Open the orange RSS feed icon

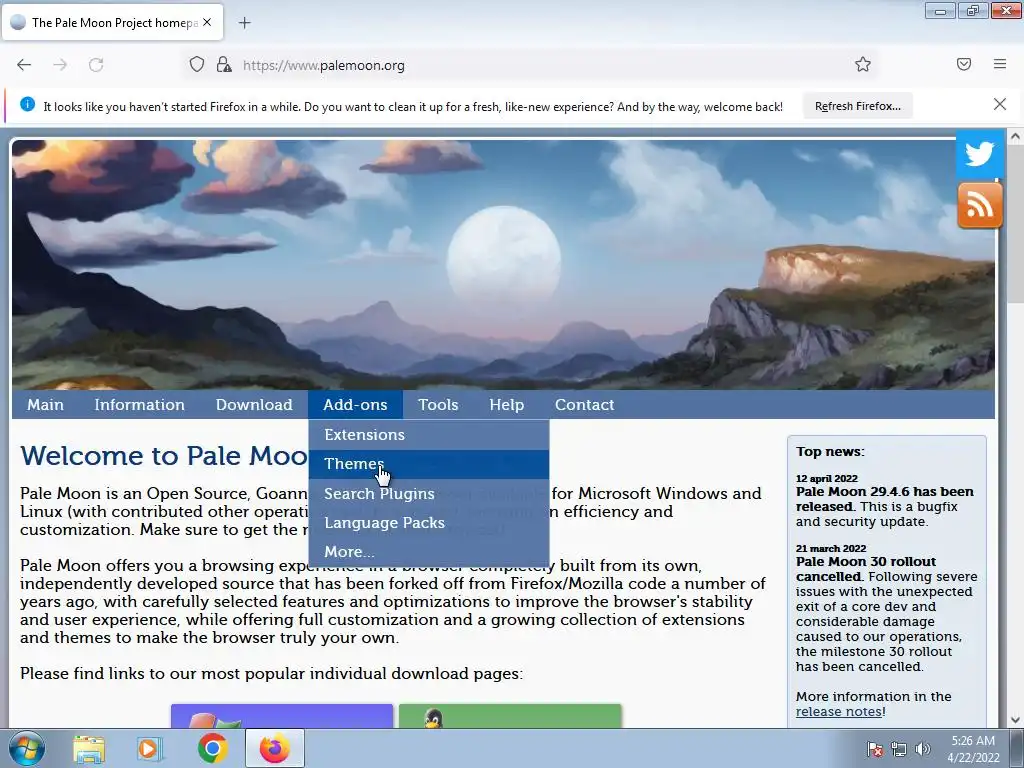click(x=980, y=205)
